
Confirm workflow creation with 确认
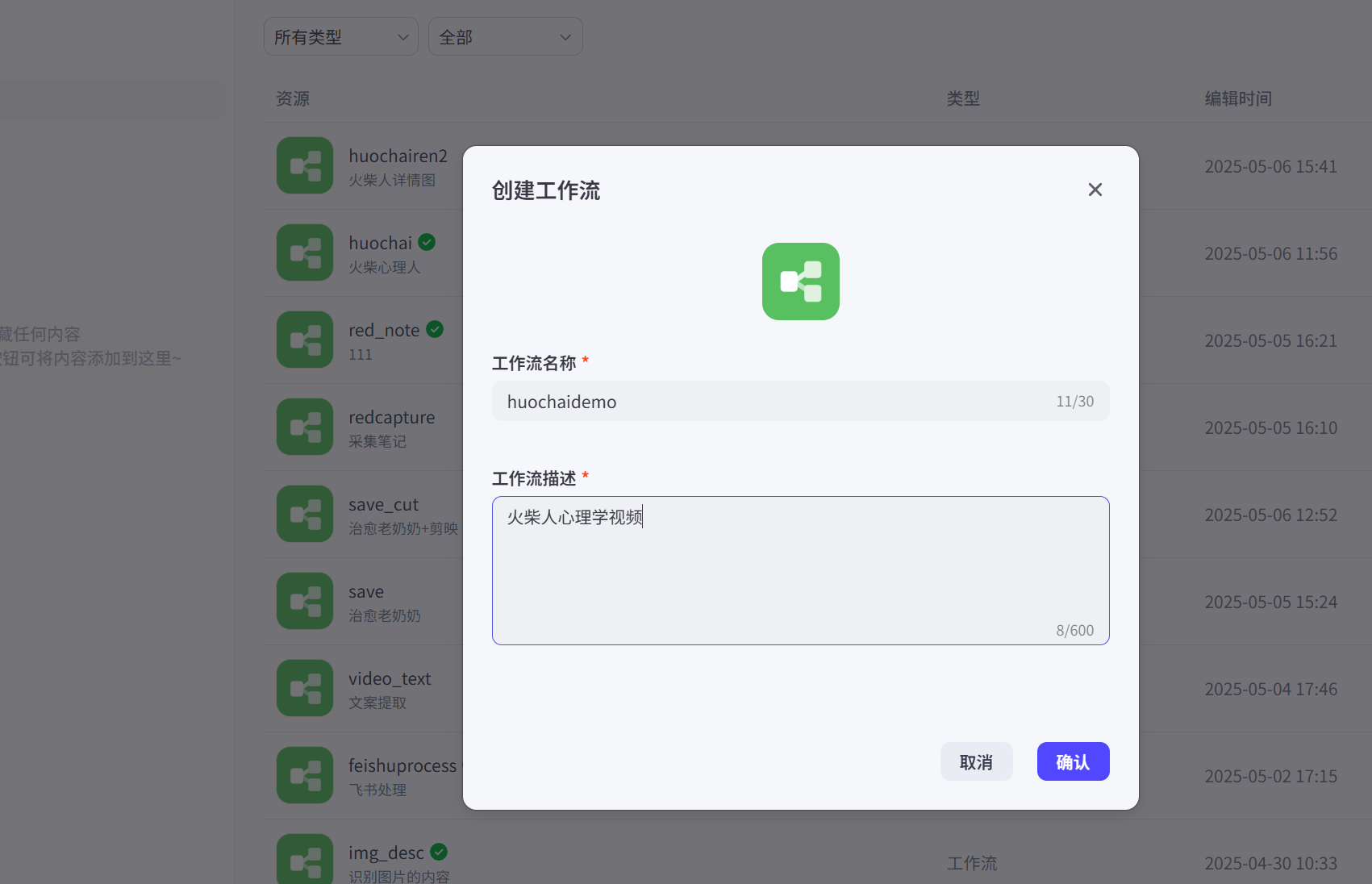pyautogui.click(x=1074, y=761)
